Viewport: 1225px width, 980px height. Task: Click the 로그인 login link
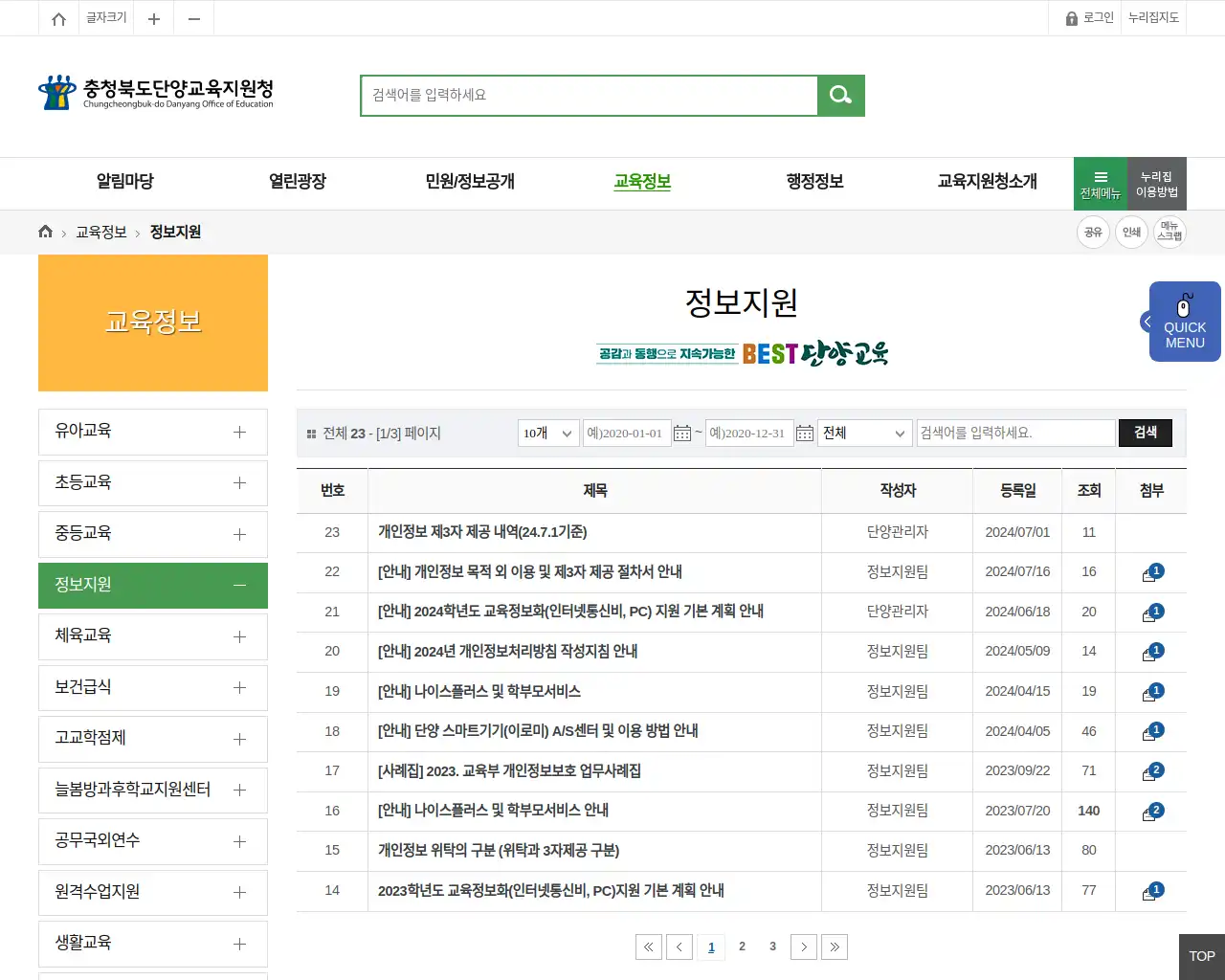coord(1090,18)
